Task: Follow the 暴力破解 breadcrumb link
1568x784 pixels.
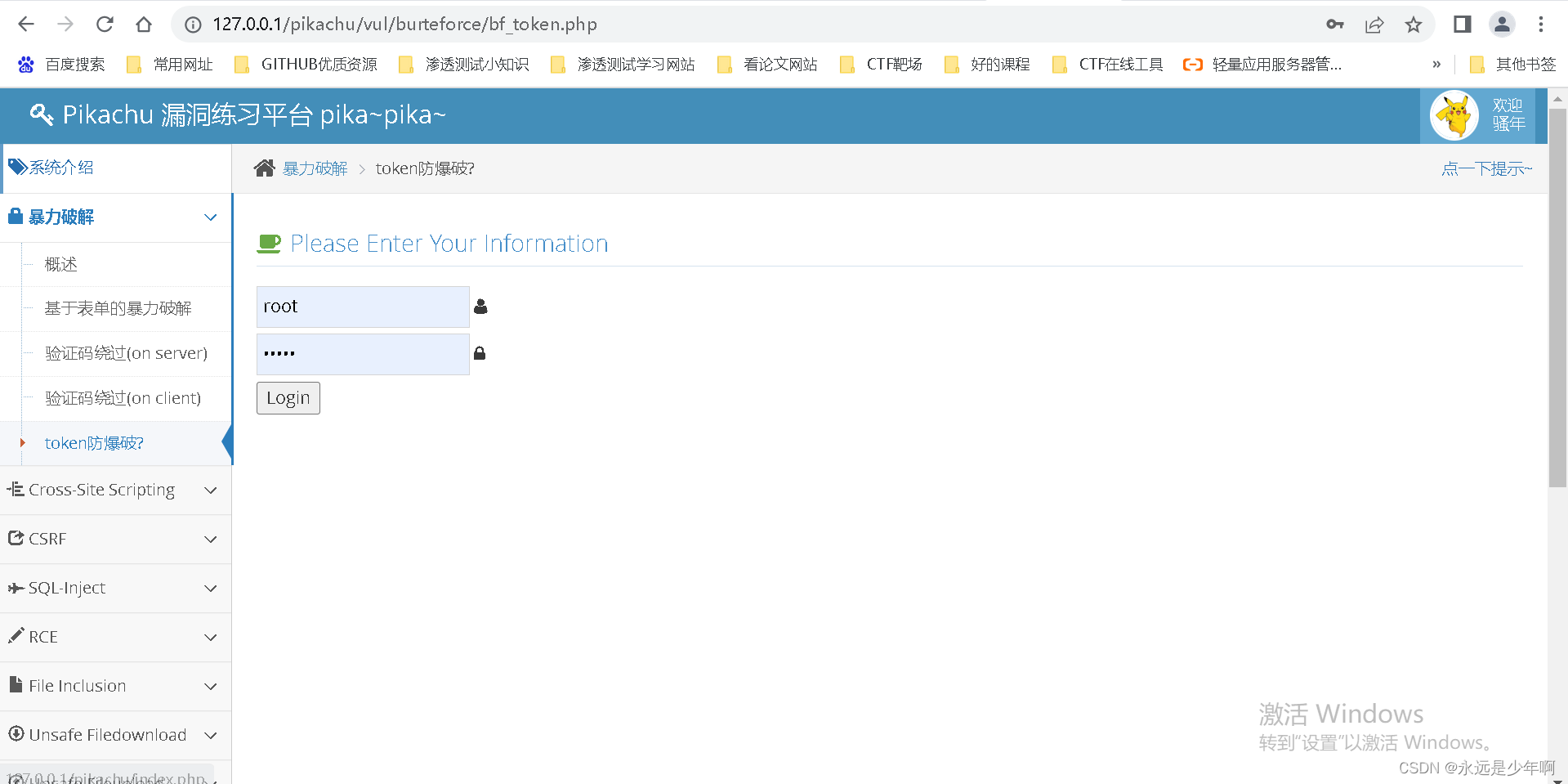Action: click(315, 168)
